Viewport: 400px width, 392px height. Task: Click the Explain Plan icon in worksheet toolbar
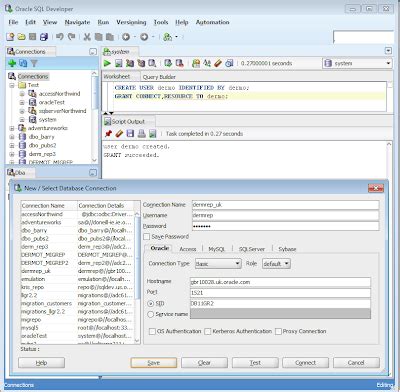point(141,63)
